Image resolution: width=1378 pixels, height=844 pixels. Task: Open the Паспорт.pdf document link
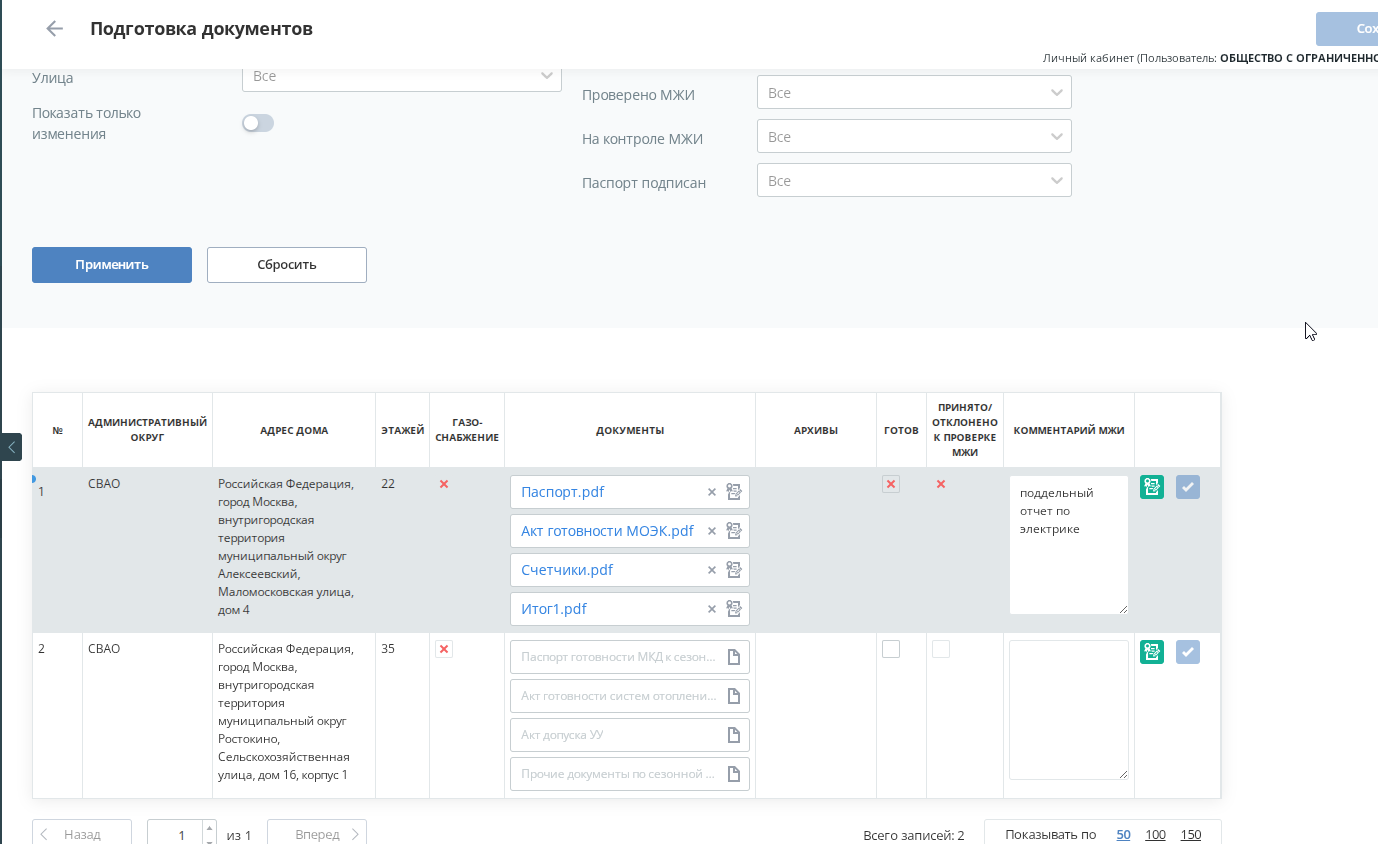point(562,492)
